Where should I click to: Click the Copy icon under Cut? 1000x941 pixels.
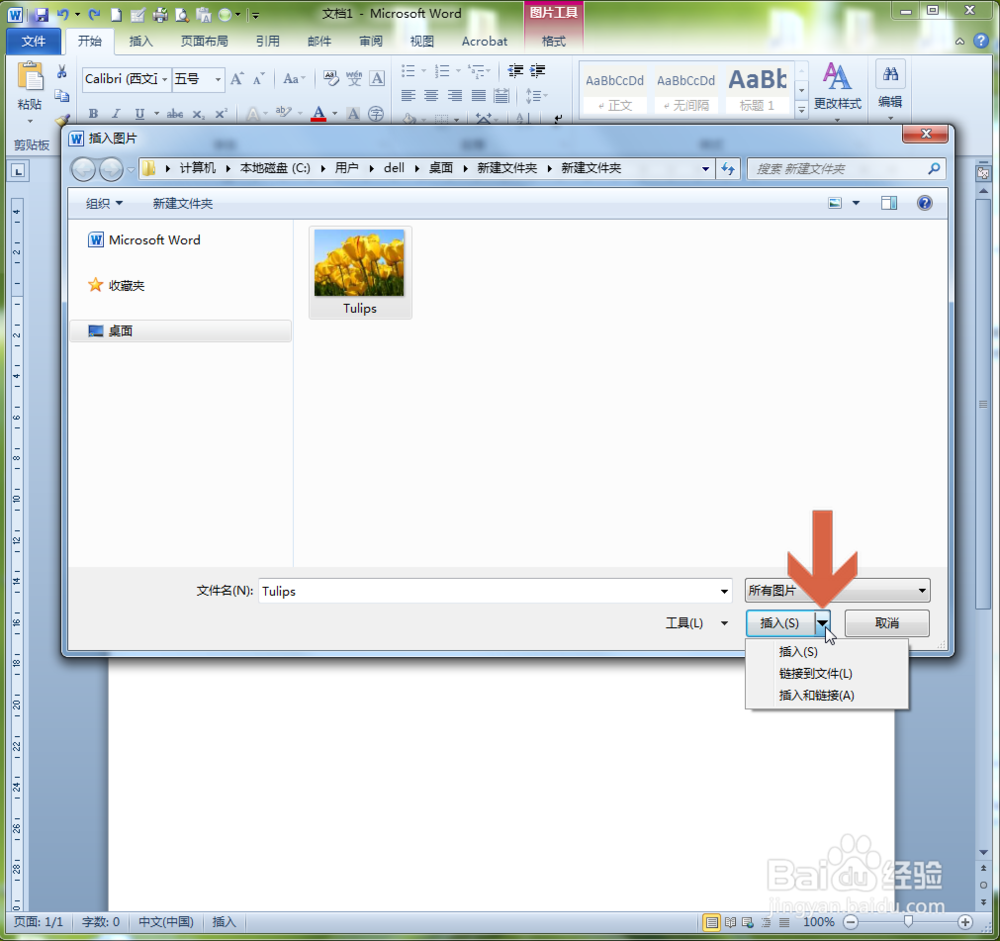(61, 96)
